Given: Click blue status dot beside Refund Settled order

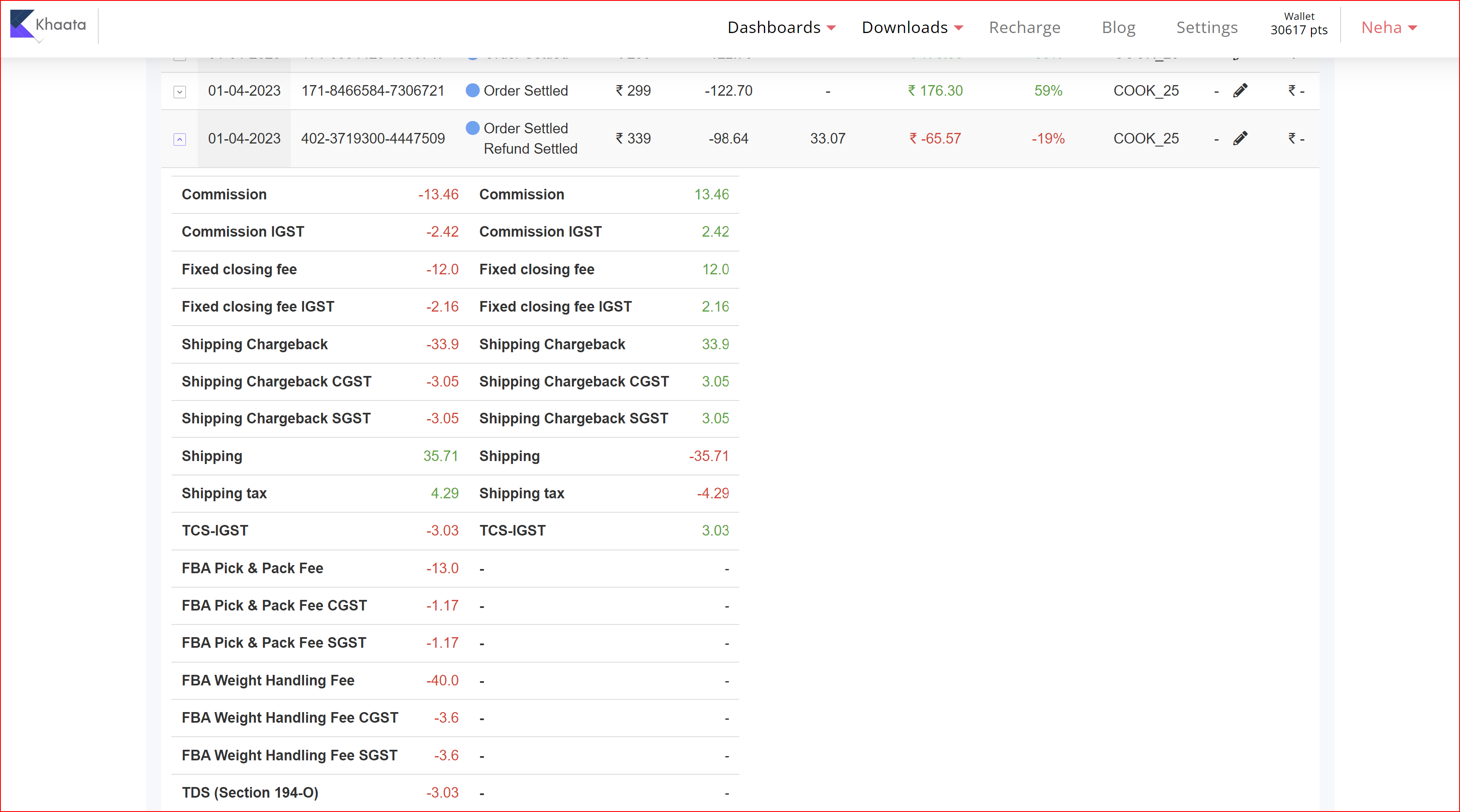Looking at the screenshot, I should (472, 128).
